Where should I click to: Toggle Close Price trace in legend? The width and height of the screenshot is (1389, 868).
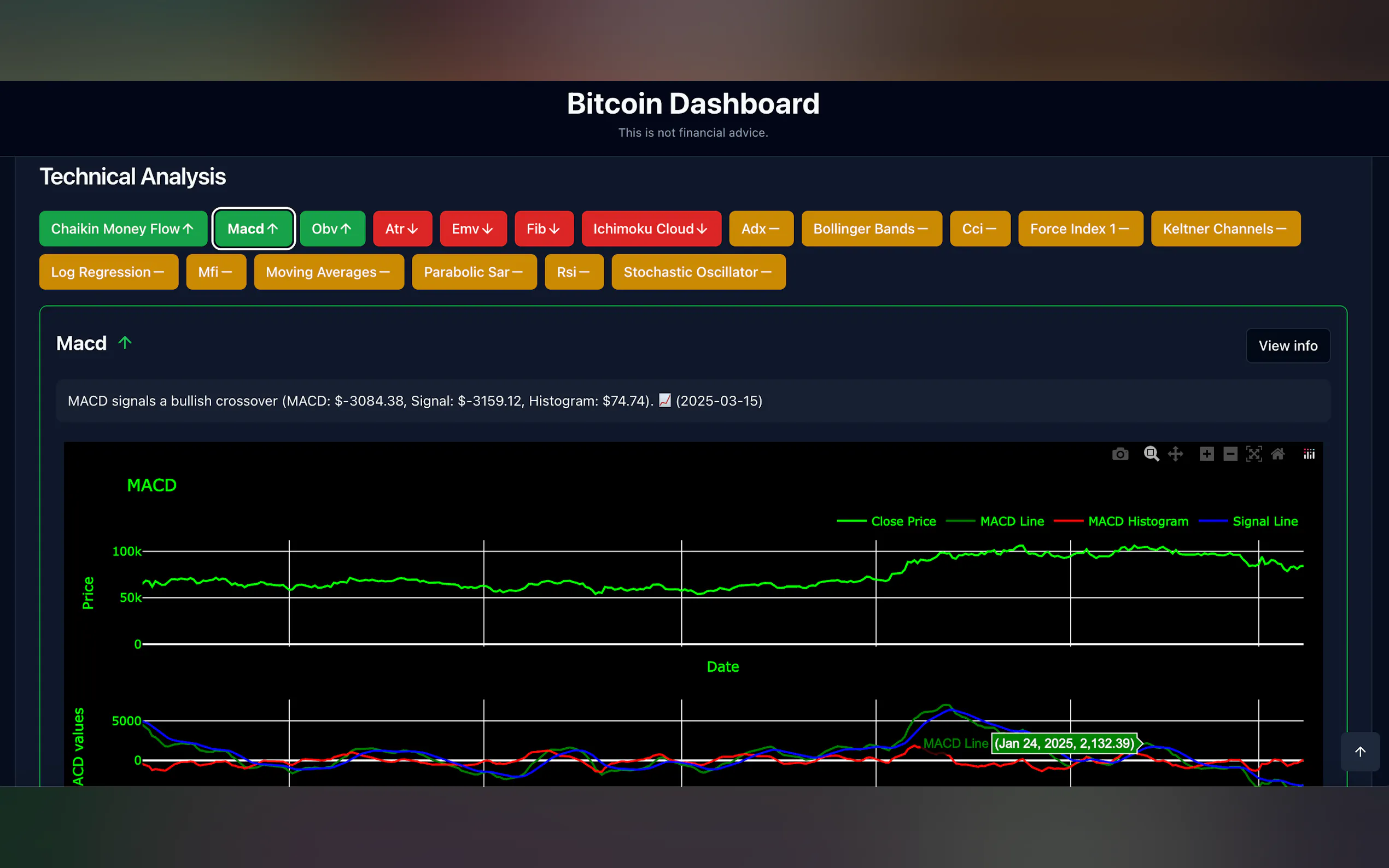point(903,521)
